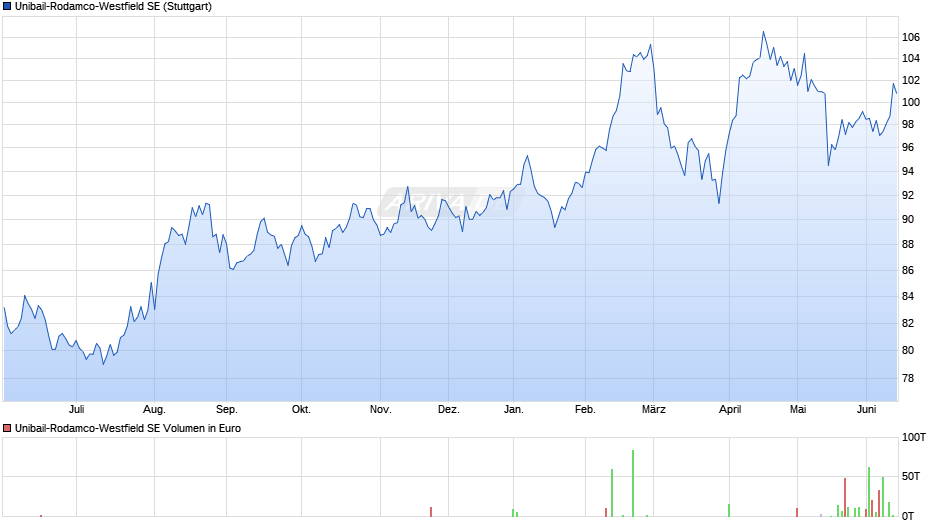Click the volume axis label 0T
This screenshot has width=940, height=526.
pyautogui.click(x=908, y=516)
